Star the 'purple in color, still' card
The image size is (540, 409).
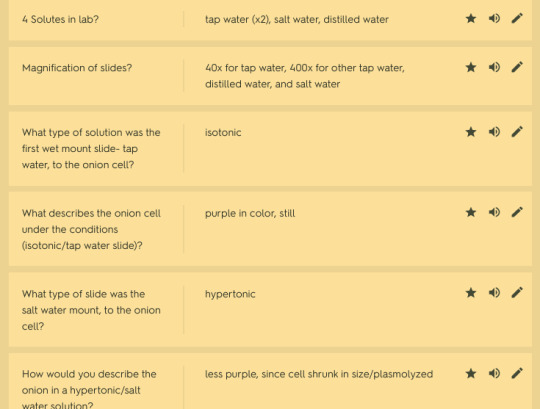click(x=471, y=212)
